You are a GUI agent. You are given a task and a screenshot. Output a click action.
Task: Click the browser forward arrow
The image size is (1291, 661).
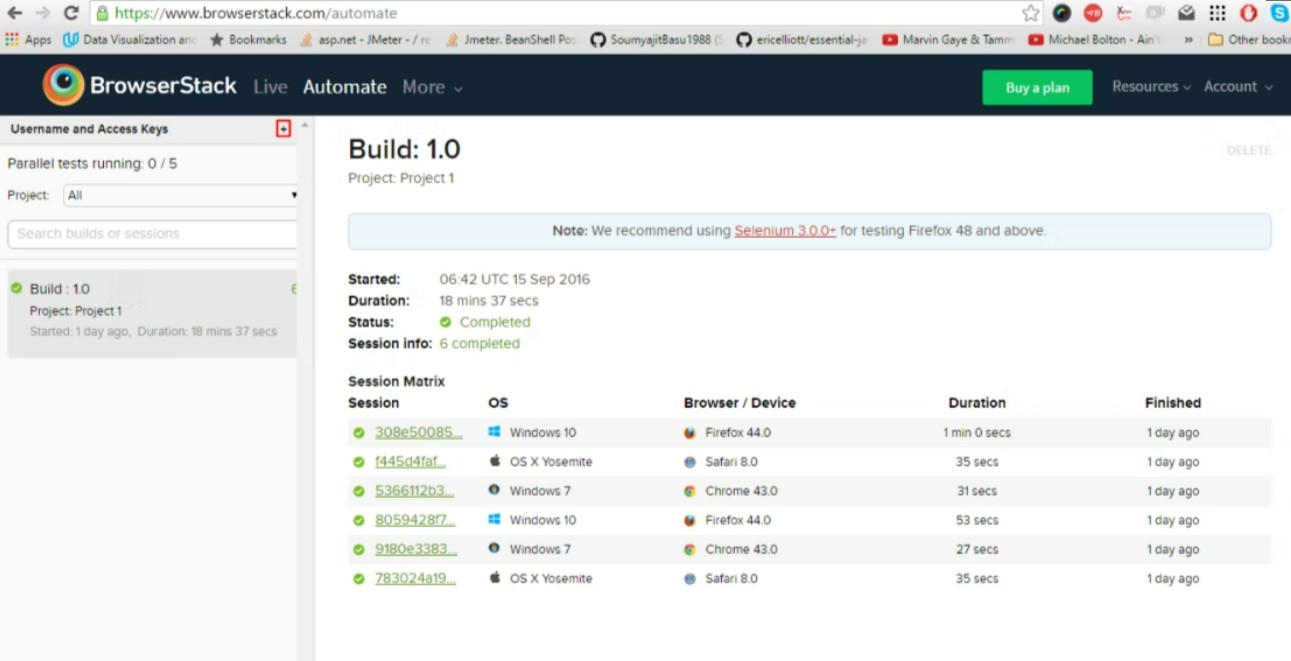click(x=43, y=13)
